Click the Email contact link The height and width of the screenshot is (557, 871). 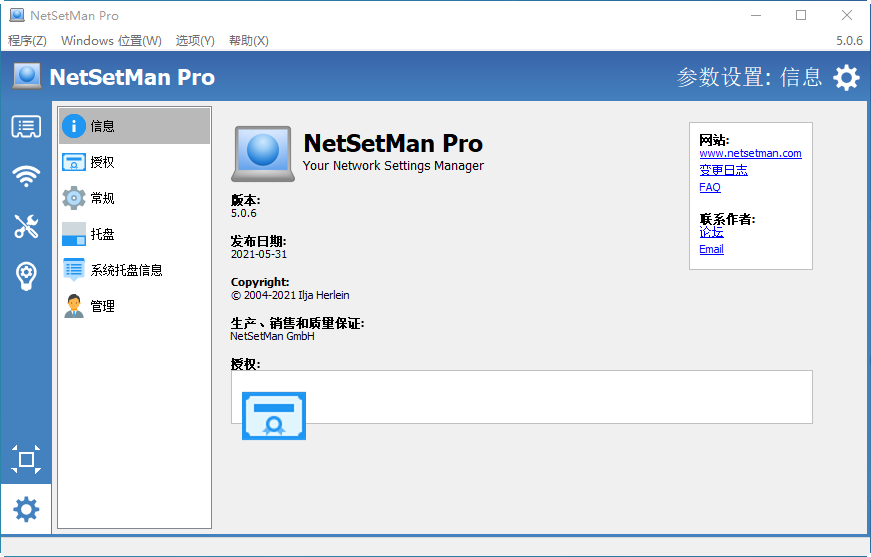pos(711,249)
